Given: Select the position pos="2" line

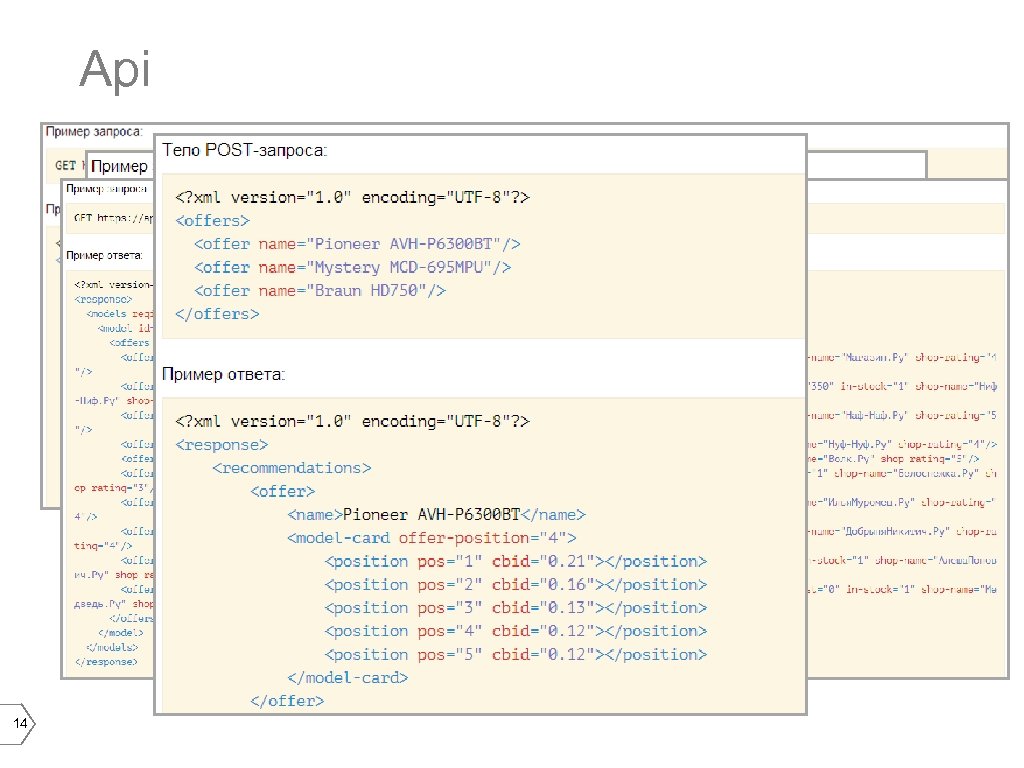Looking at the screenshot, I should (x=516, y=584).
